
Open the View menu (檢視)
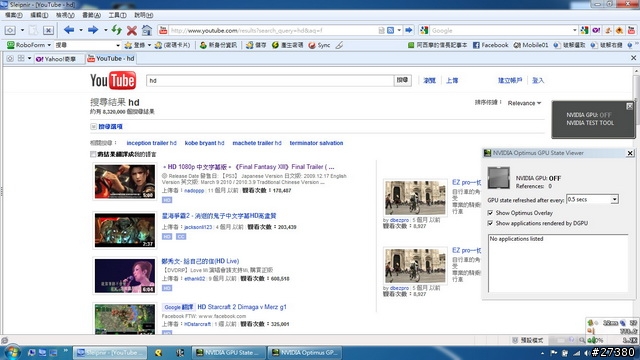click(65, 15)
